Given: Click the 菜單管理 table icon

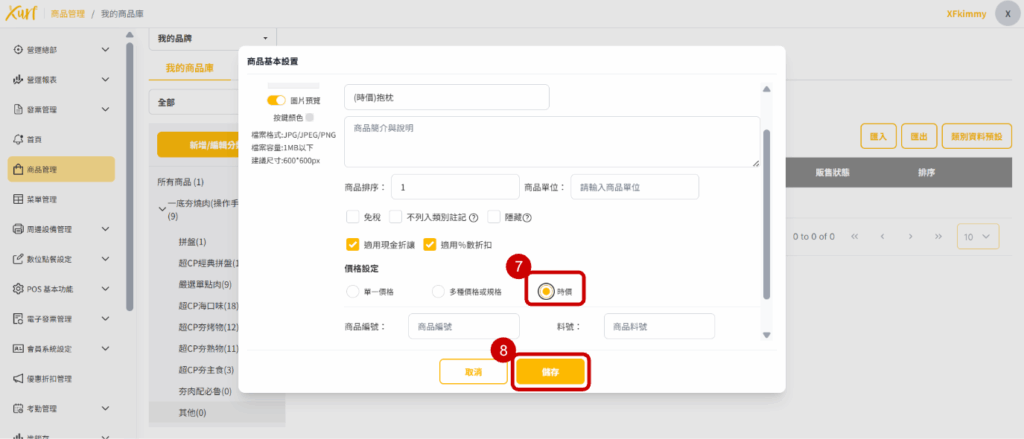Looking at the screenshot, I should [x=18, y=199].
